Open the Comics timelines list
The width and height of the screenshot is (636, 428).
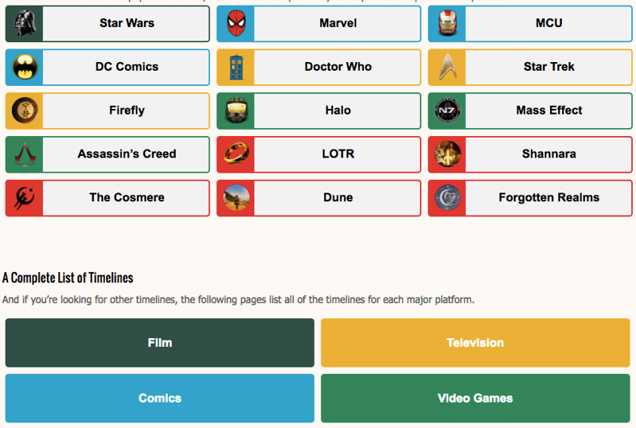pyautogui.click(x=159, y=398)
